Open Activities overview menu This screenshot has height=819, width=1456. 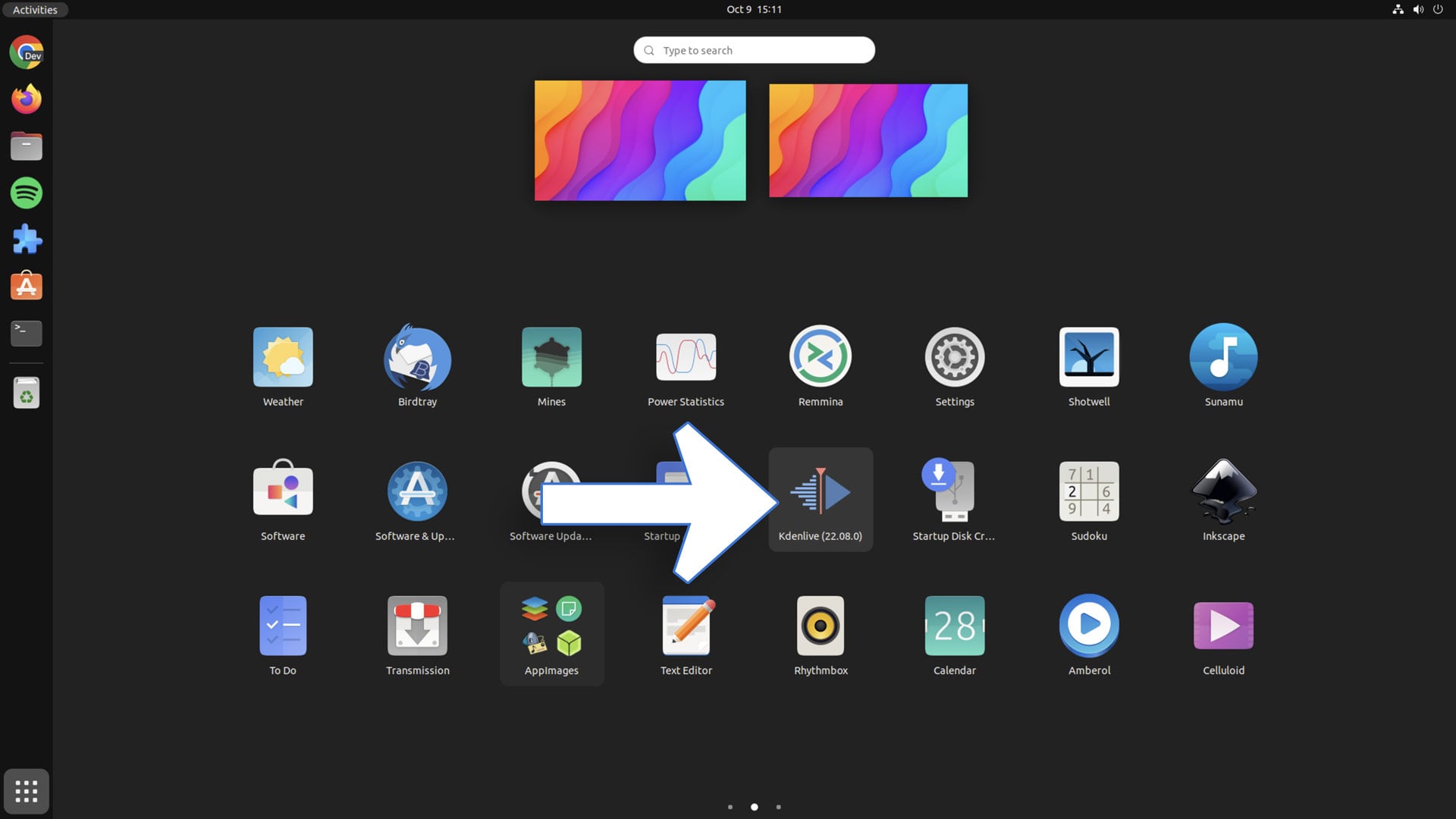pyautogui.click(x=35, y=9)
